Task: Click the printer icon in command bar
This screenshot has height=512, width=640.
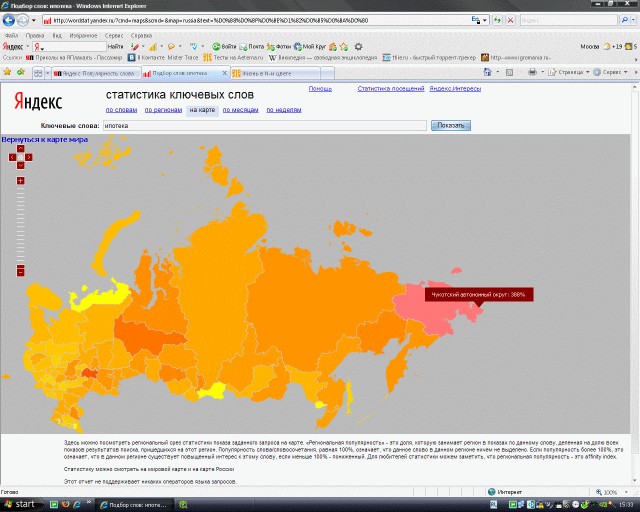Action: [532, 72]
